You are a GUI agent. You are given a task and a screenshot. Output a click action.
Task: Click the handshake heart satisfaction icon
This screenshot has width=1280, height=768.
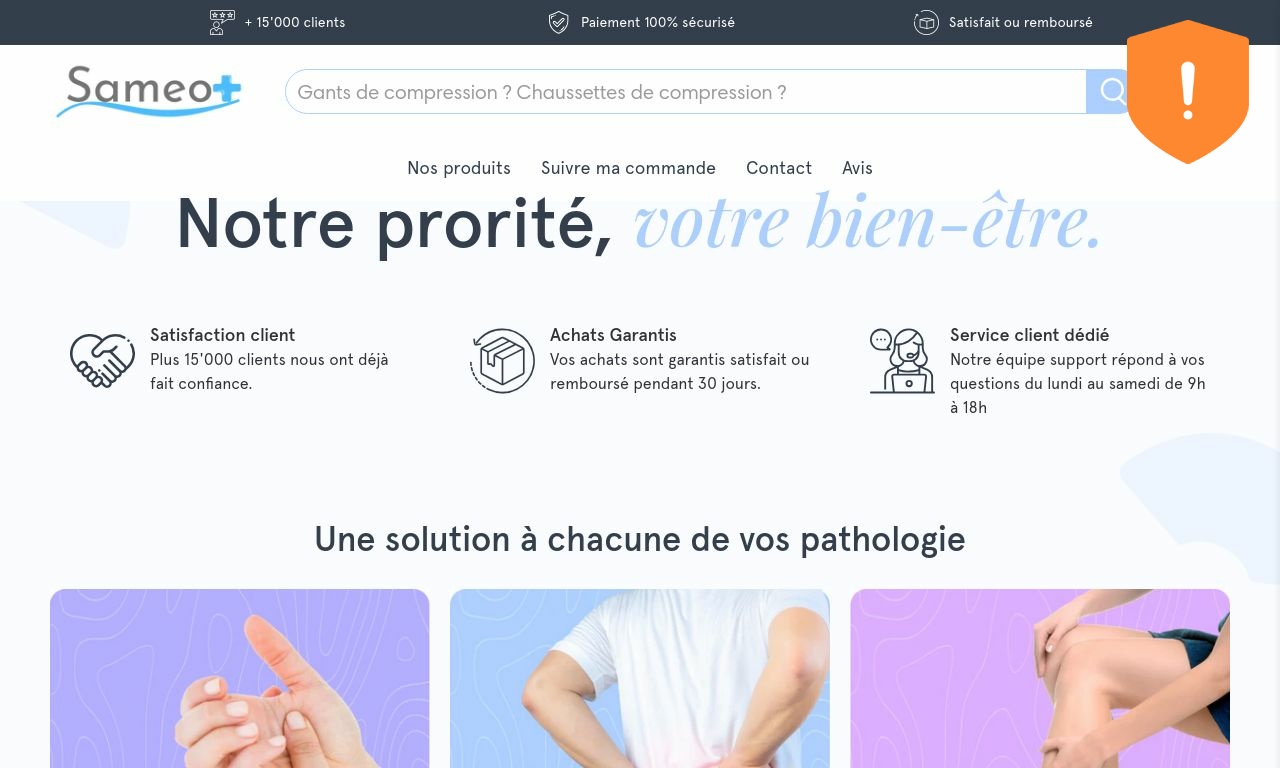102,360
